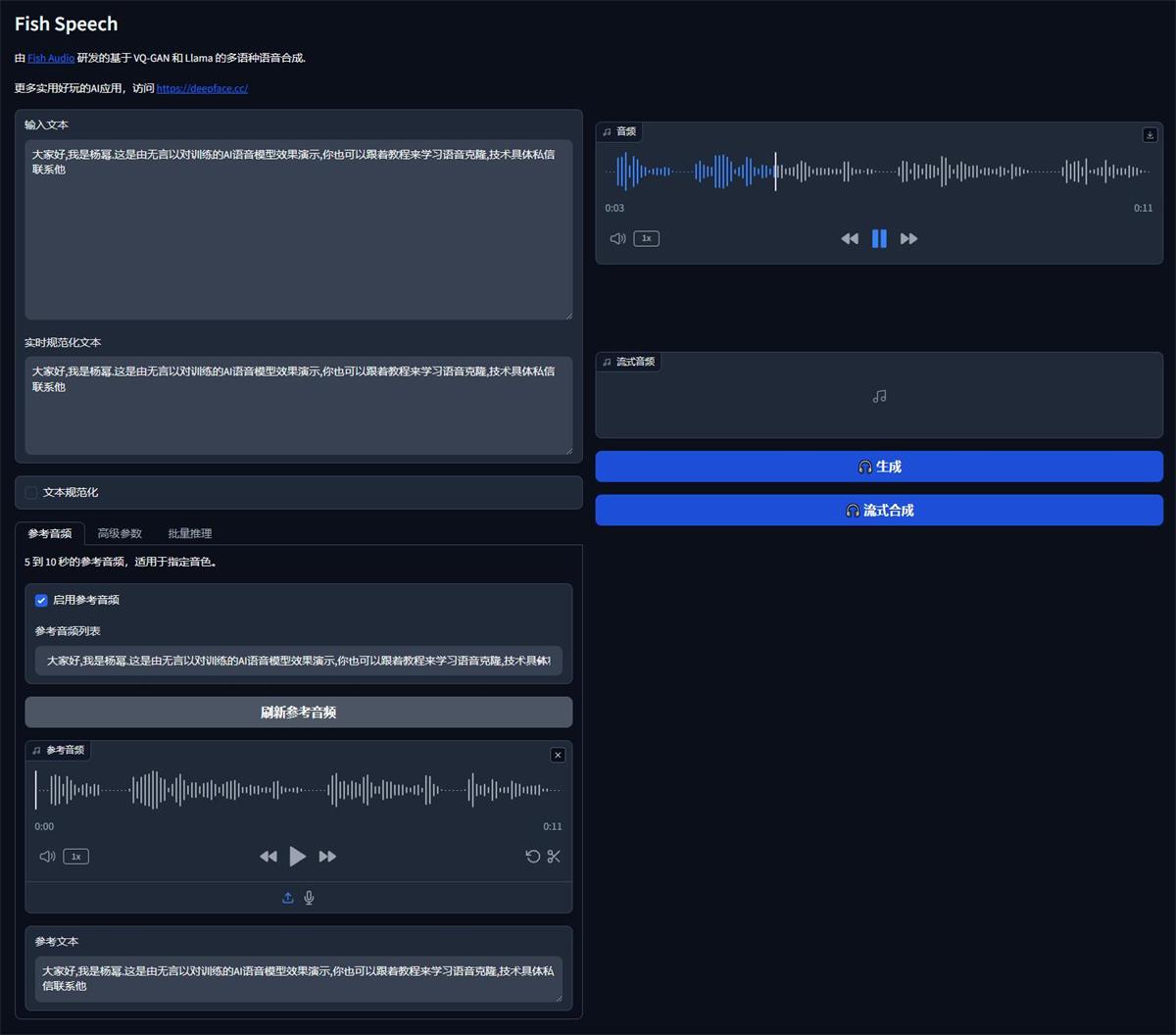Screen dimensions: 1176x1035
Task: Enable the 文本规范化 checkbox
Action: point(31,492)
